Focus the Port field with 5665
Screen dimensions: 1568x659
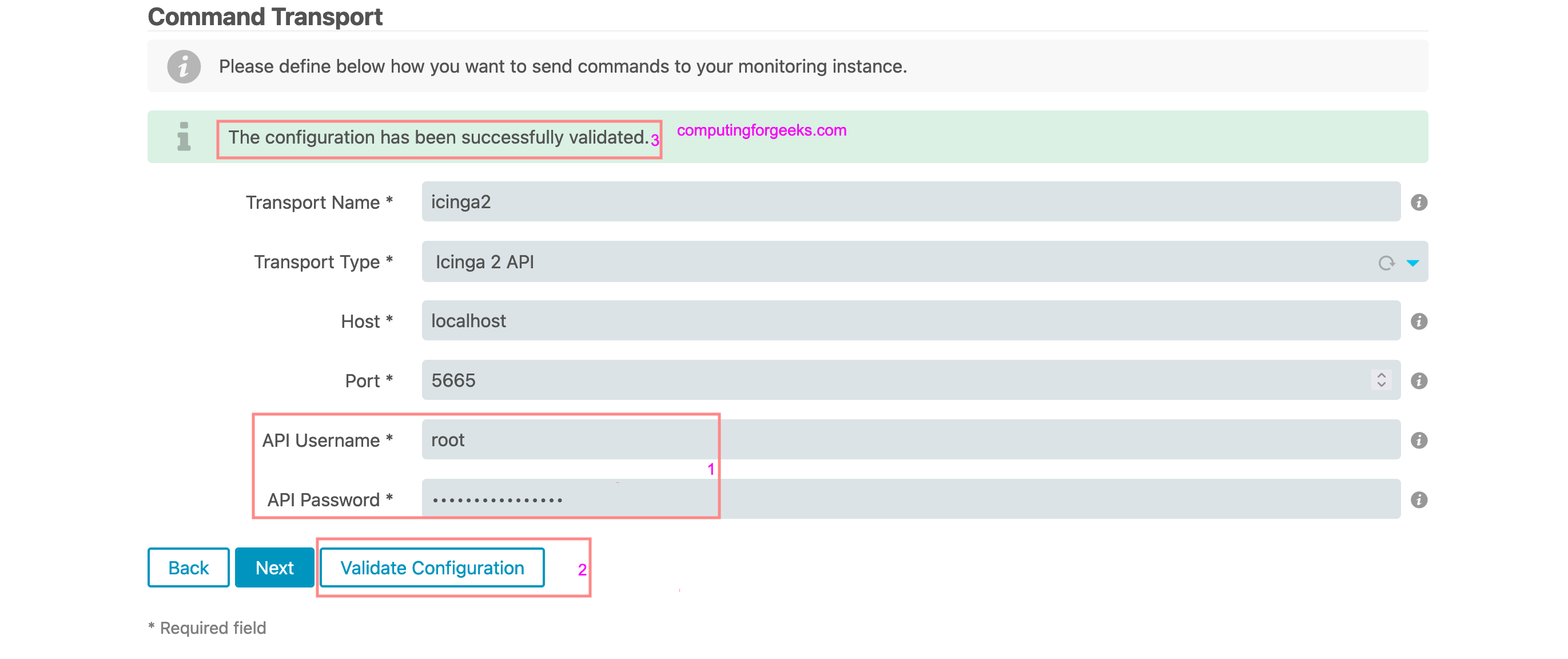point(911,380)
